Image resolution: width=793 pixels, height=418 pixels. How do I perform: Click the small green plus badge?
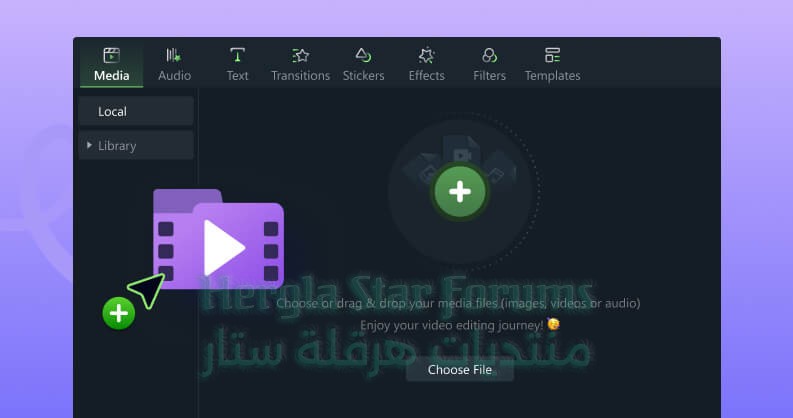coord(119,313)
